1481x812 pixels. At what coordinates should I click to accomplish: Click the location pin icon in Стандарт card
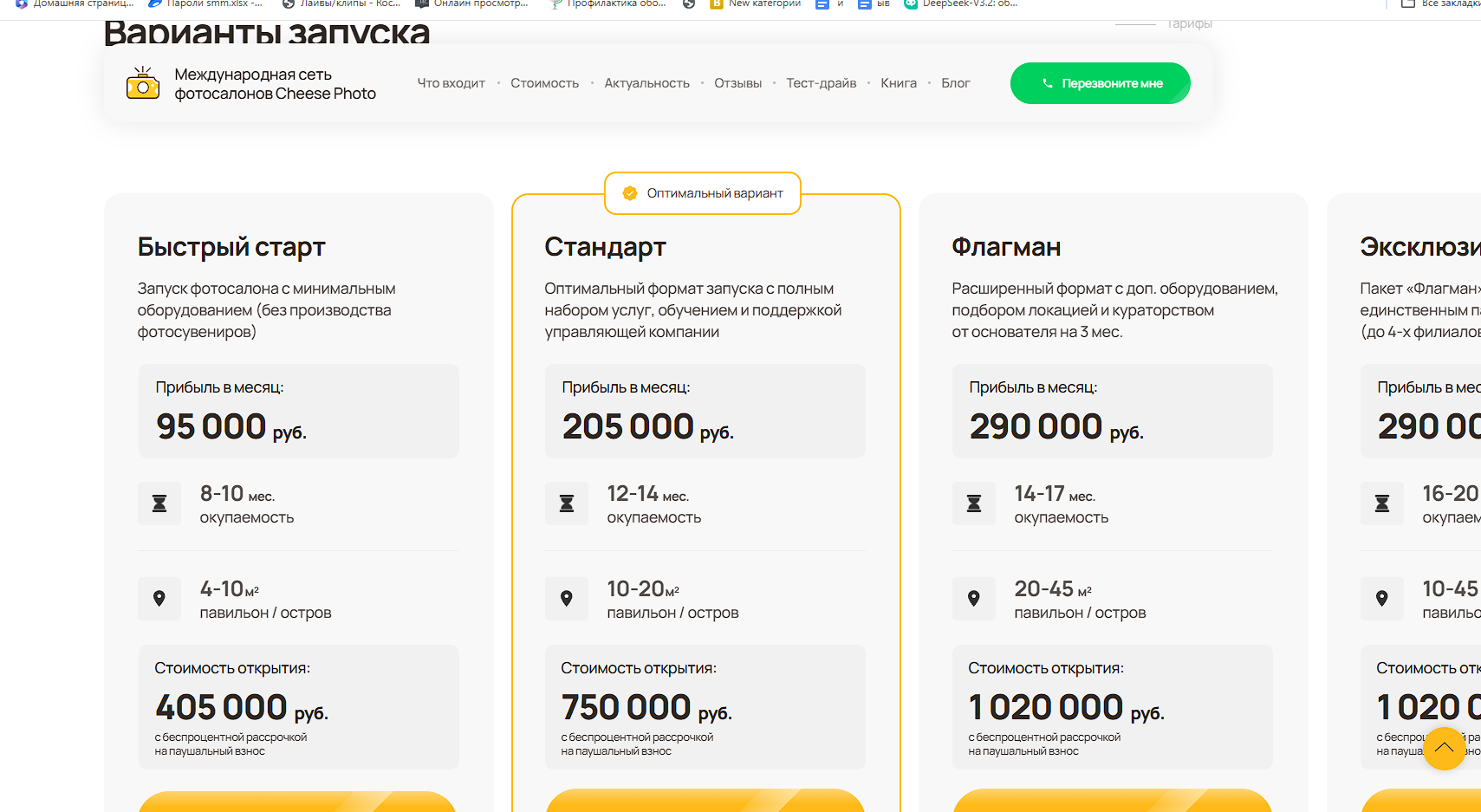click(x=567, y=599)
